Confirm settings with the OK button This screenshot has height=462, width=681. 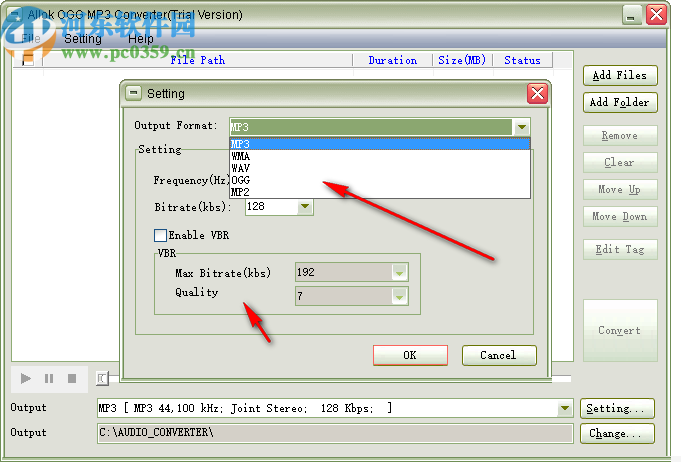pos(410,355)
